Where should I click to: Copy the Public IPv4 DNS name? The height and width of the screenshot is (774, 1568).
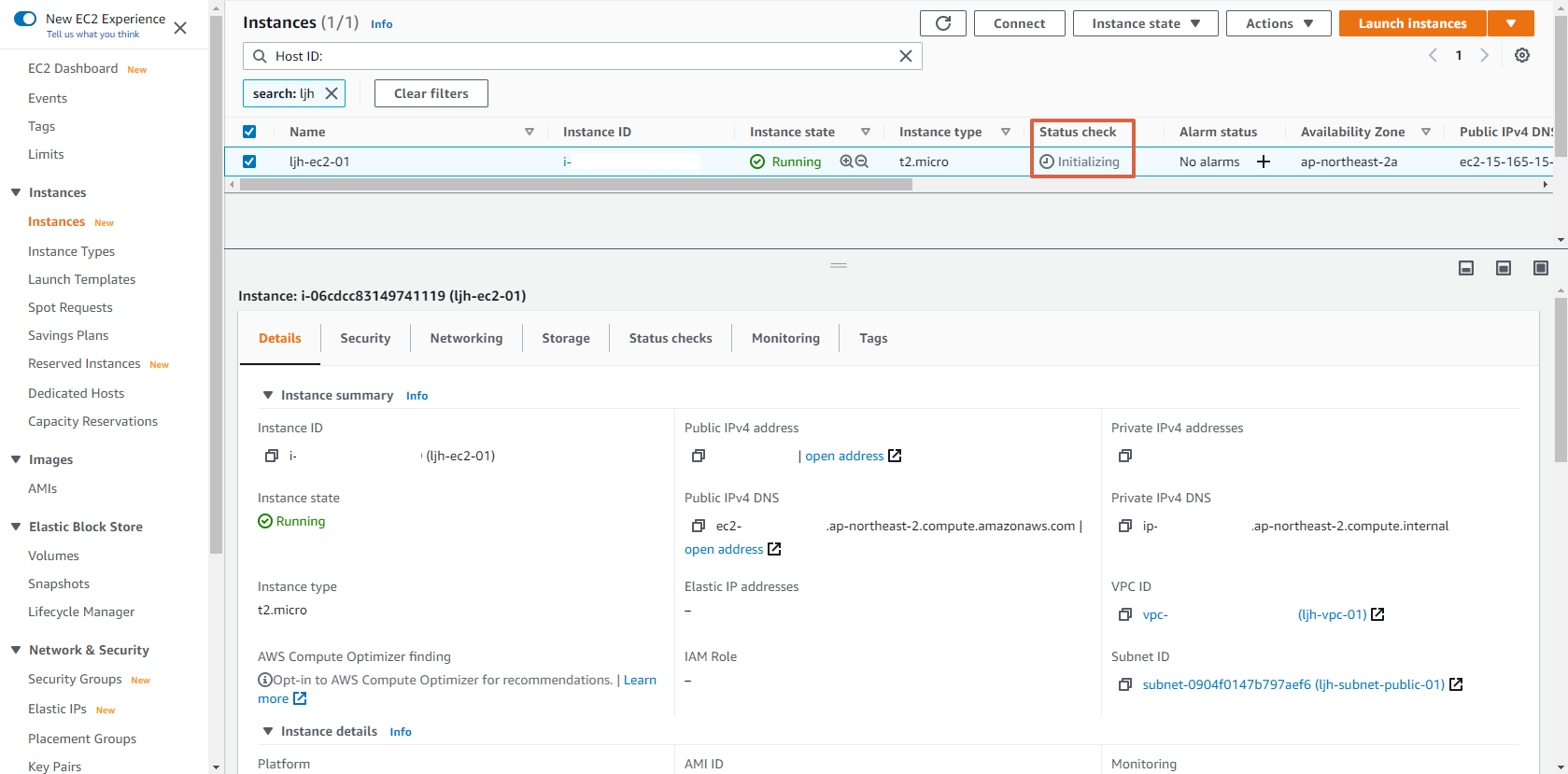pos(699,526)
